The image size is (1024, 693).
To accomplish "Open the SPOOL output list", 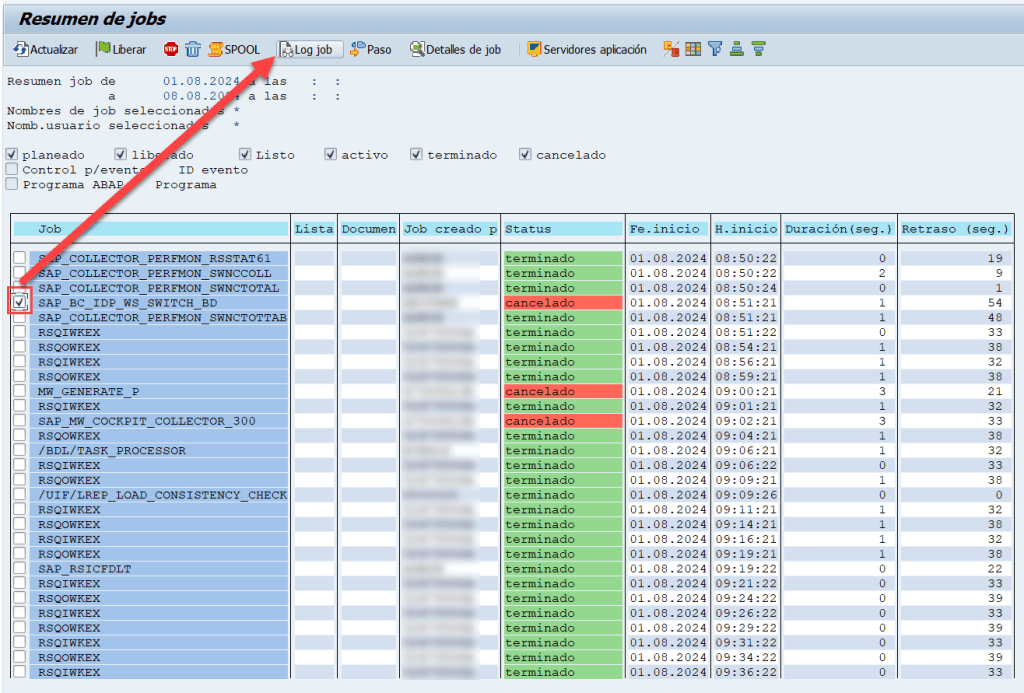I will (x=234, y=49).
